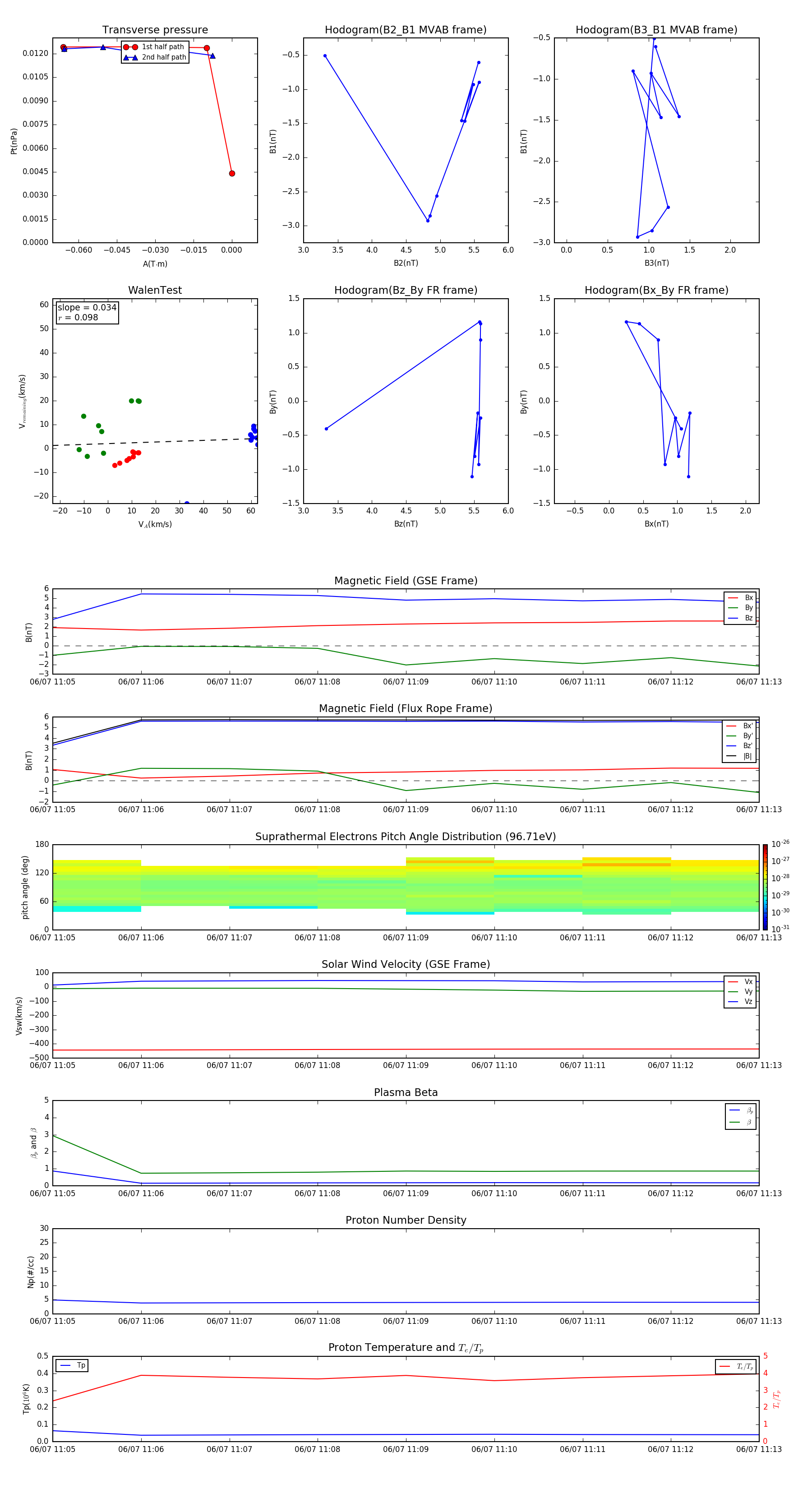This screenshot has height=1489, width=812.
Task: Click the |B| entry in flux rope legend
Action: click(x=740, y=756)
